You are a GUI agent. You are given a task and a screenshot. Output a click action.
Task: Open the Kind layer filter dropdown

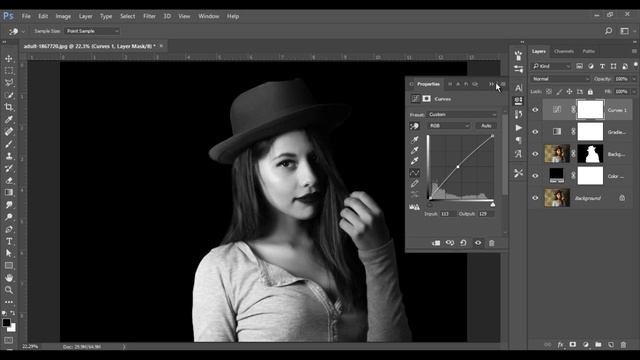coord(551,66)
